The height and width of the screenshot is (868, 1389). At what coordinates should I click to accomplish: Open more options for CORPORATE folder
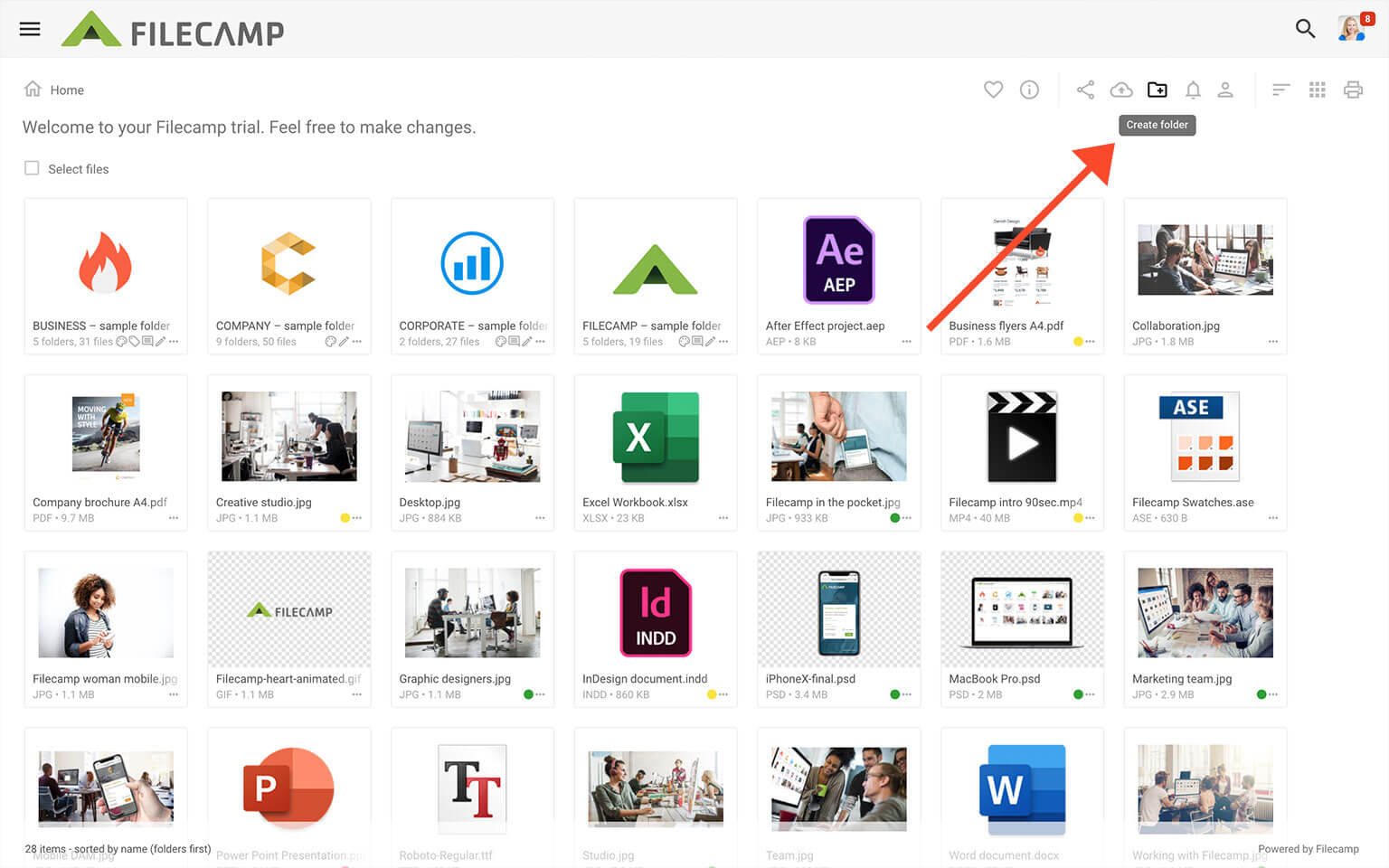[x=540, y=342]
